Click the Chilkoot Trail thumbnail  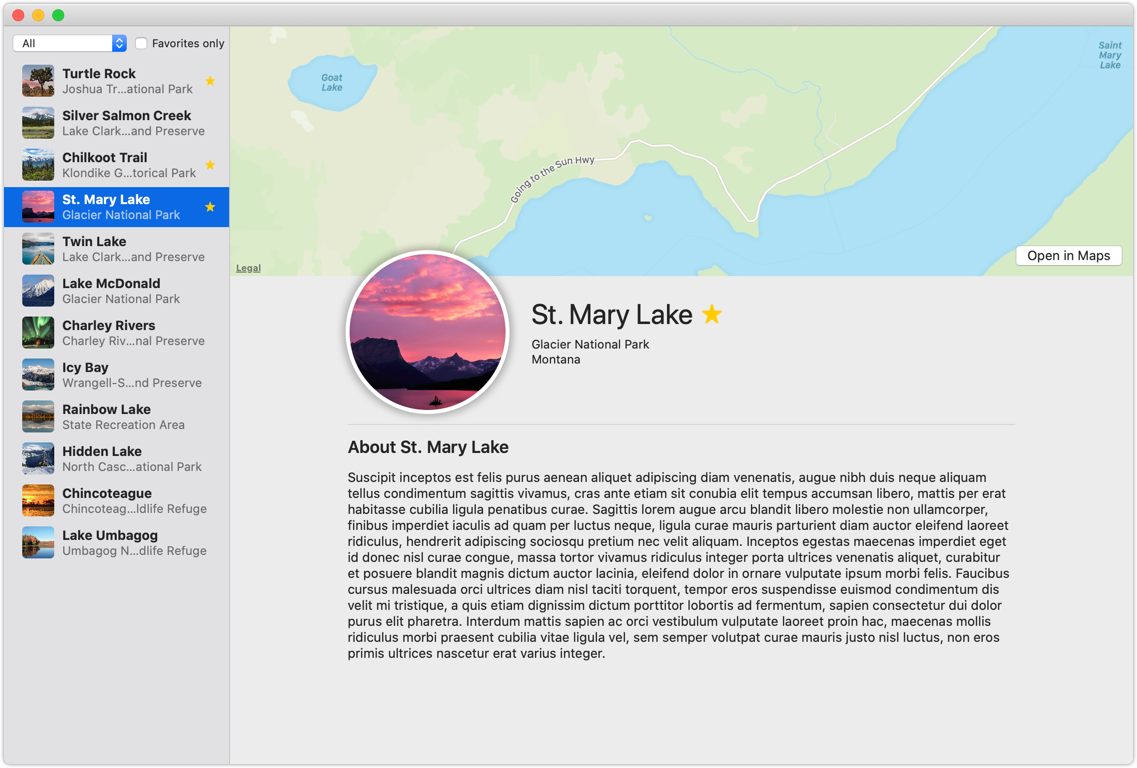[38, 165]
